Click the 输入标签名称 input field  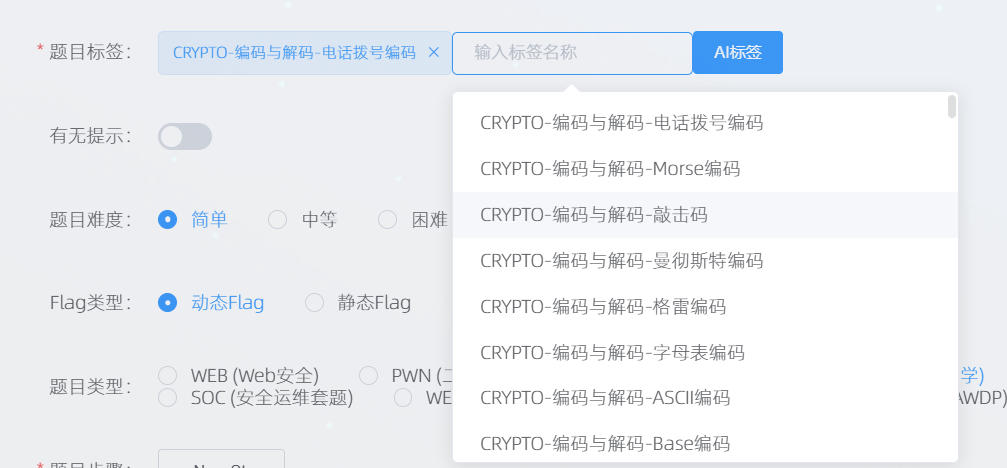[571, 53]
